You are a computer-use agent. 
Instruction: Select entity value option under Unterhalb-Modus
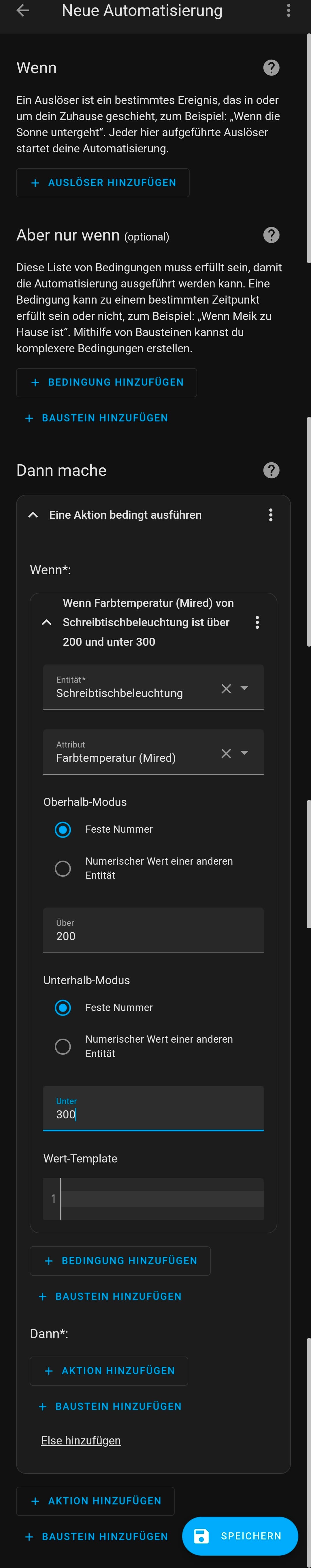coord(63,1046)
